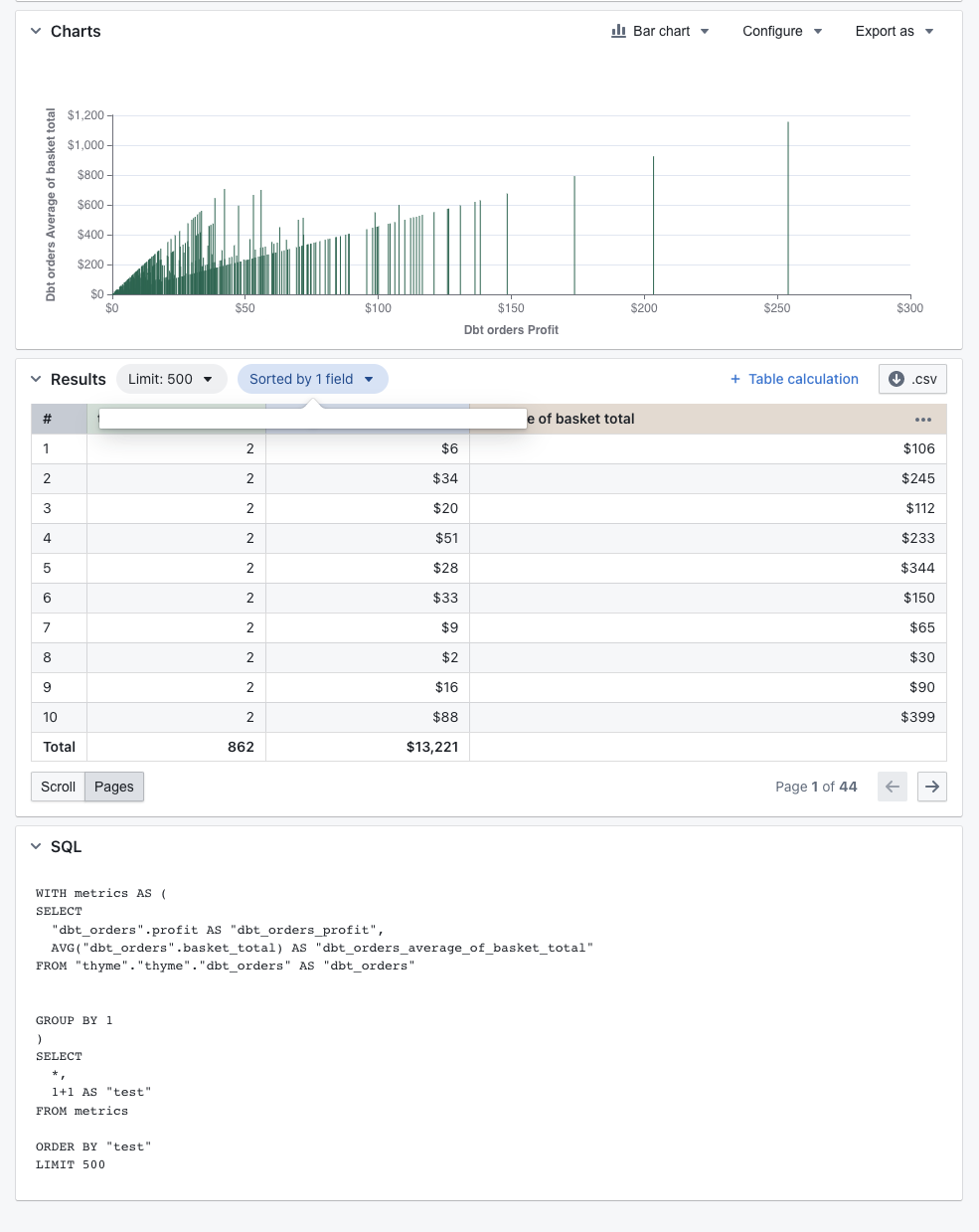Add a Table calculation
The image size is (979, 1232).
tap(794, 379)
